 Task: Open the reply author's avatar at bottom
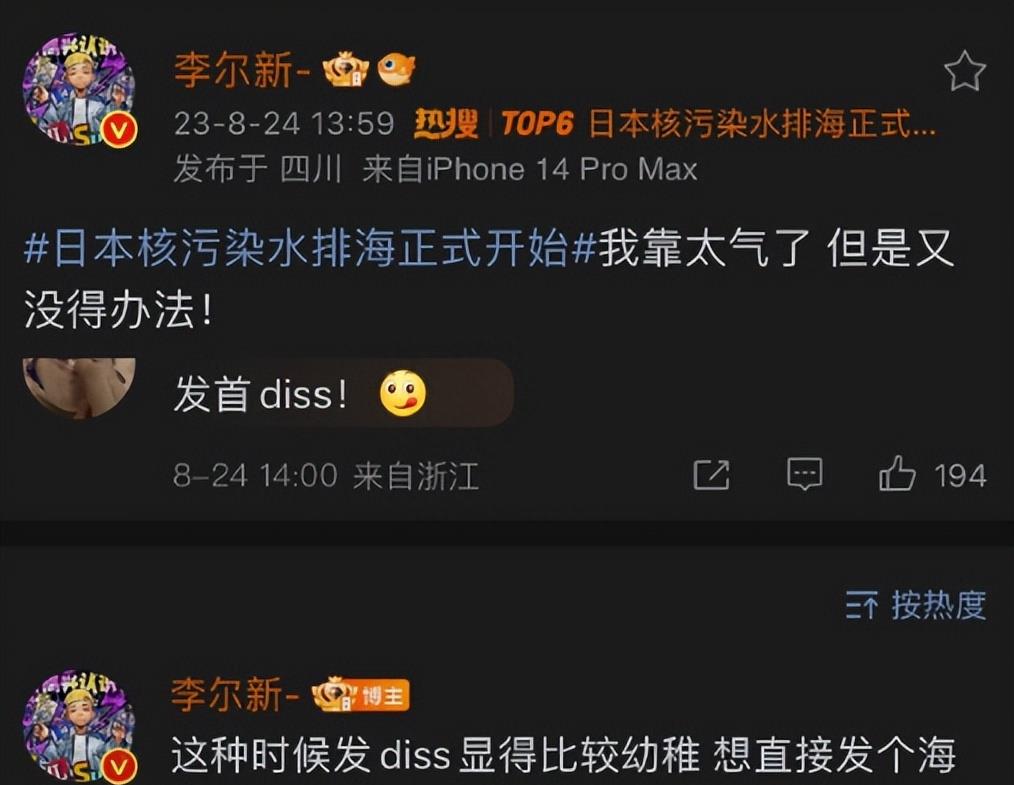pyautogui.click(x=79, y=727)
